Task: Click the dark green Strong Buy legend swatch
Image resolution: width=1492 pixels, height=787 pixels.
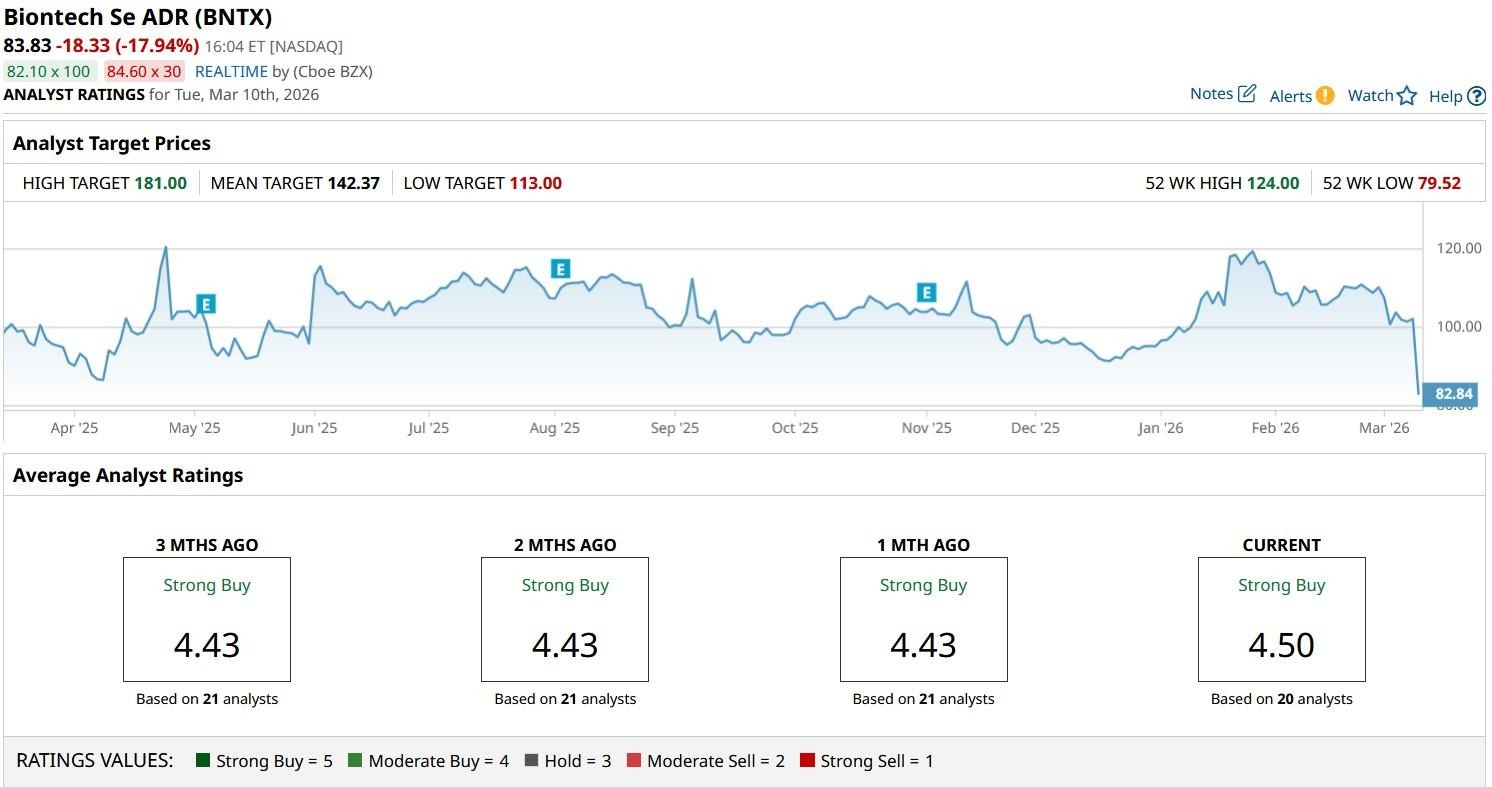Action: point(203,761)
